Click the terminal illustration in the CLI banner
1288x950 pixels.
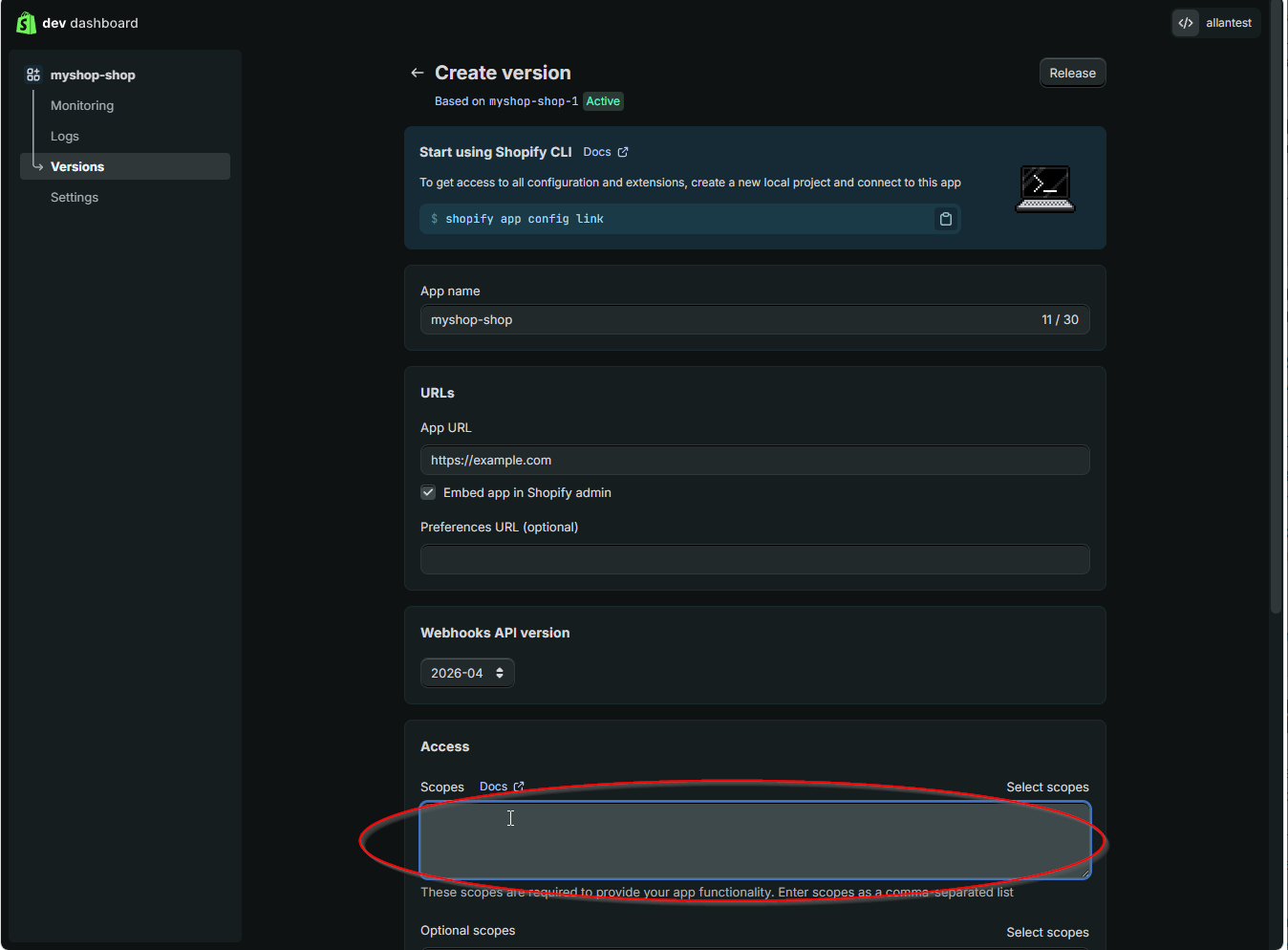point(1043,187)
